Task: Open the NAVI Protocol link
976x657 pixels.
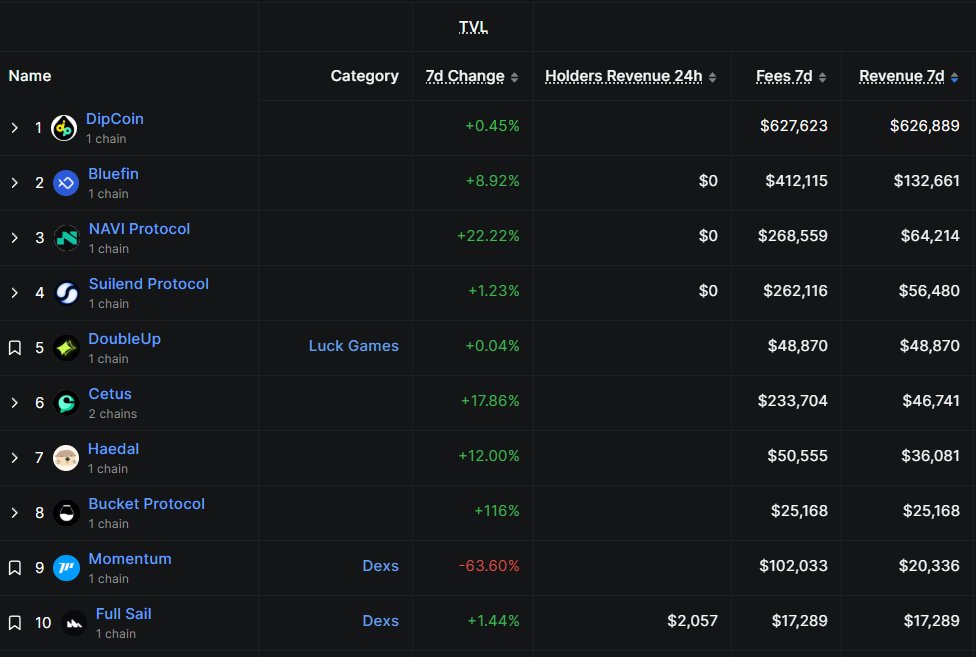Action: (x=139, y=229)
